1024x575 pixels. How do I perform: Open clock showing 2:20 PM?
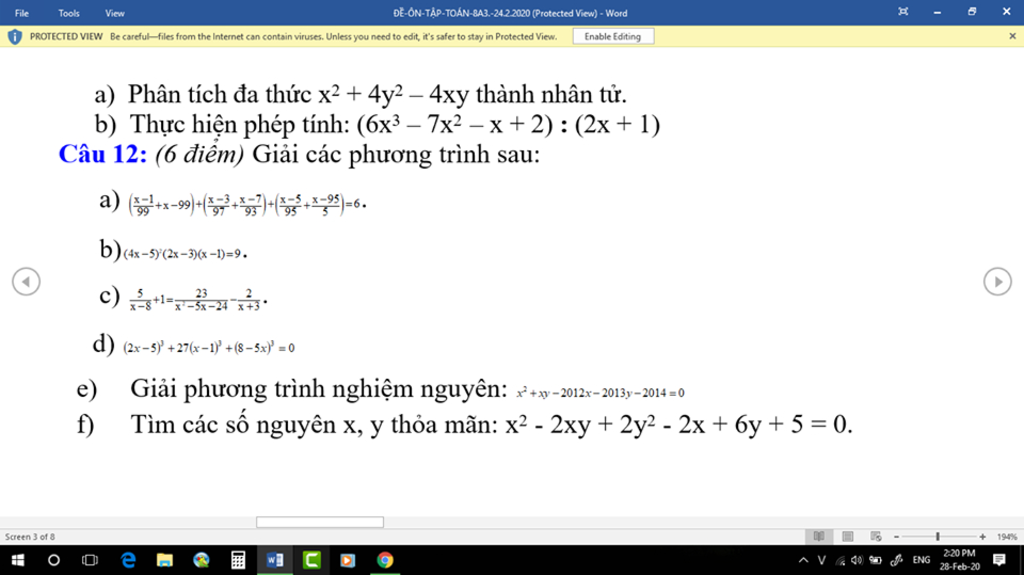pyautogui.click(x=959, y=560)
